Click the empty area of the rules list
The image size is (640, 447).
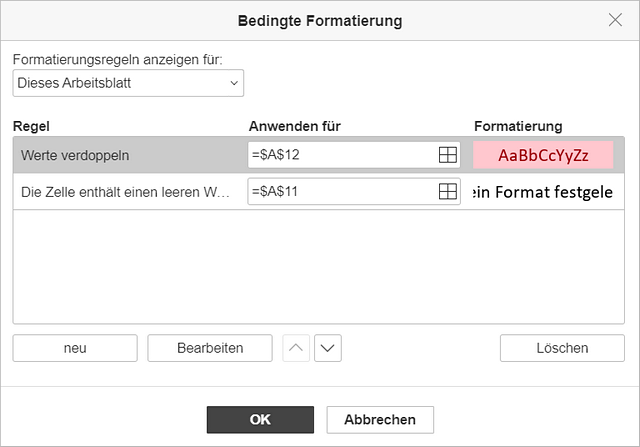point(319,267)
